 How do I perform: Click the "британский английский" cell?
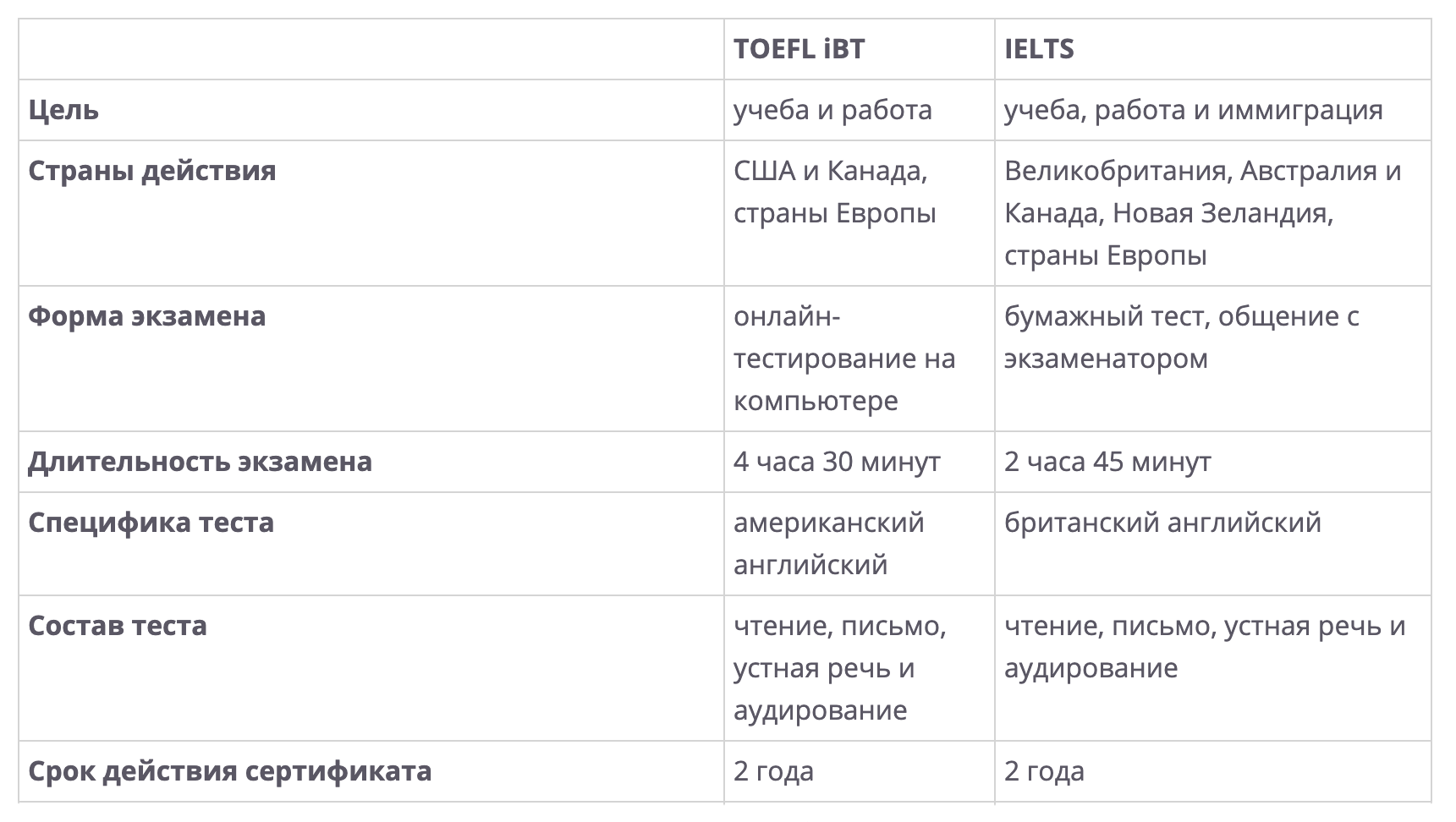tap(1162, 523)
